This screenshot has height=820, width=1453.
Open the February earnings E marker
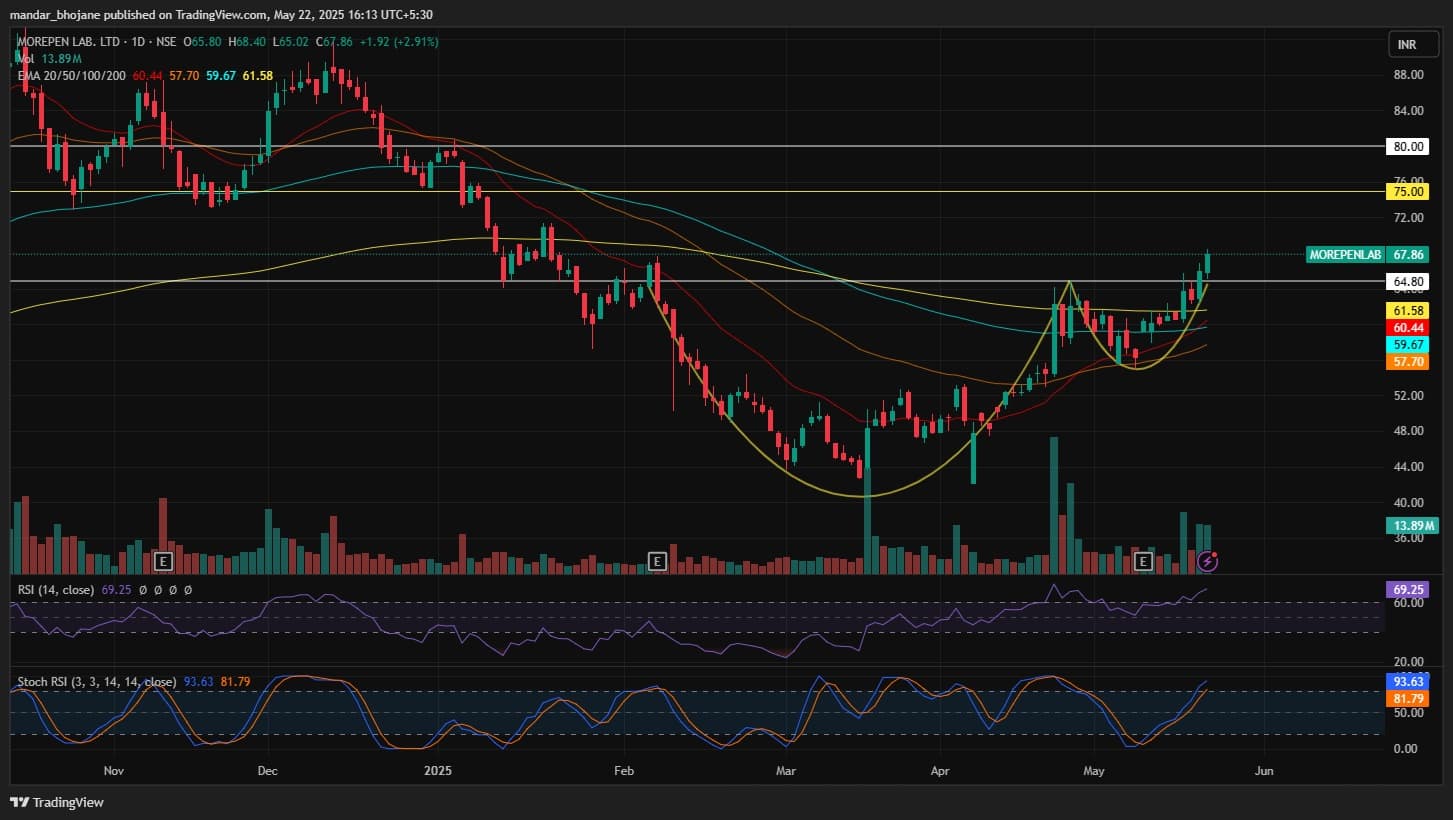[657, 560]
